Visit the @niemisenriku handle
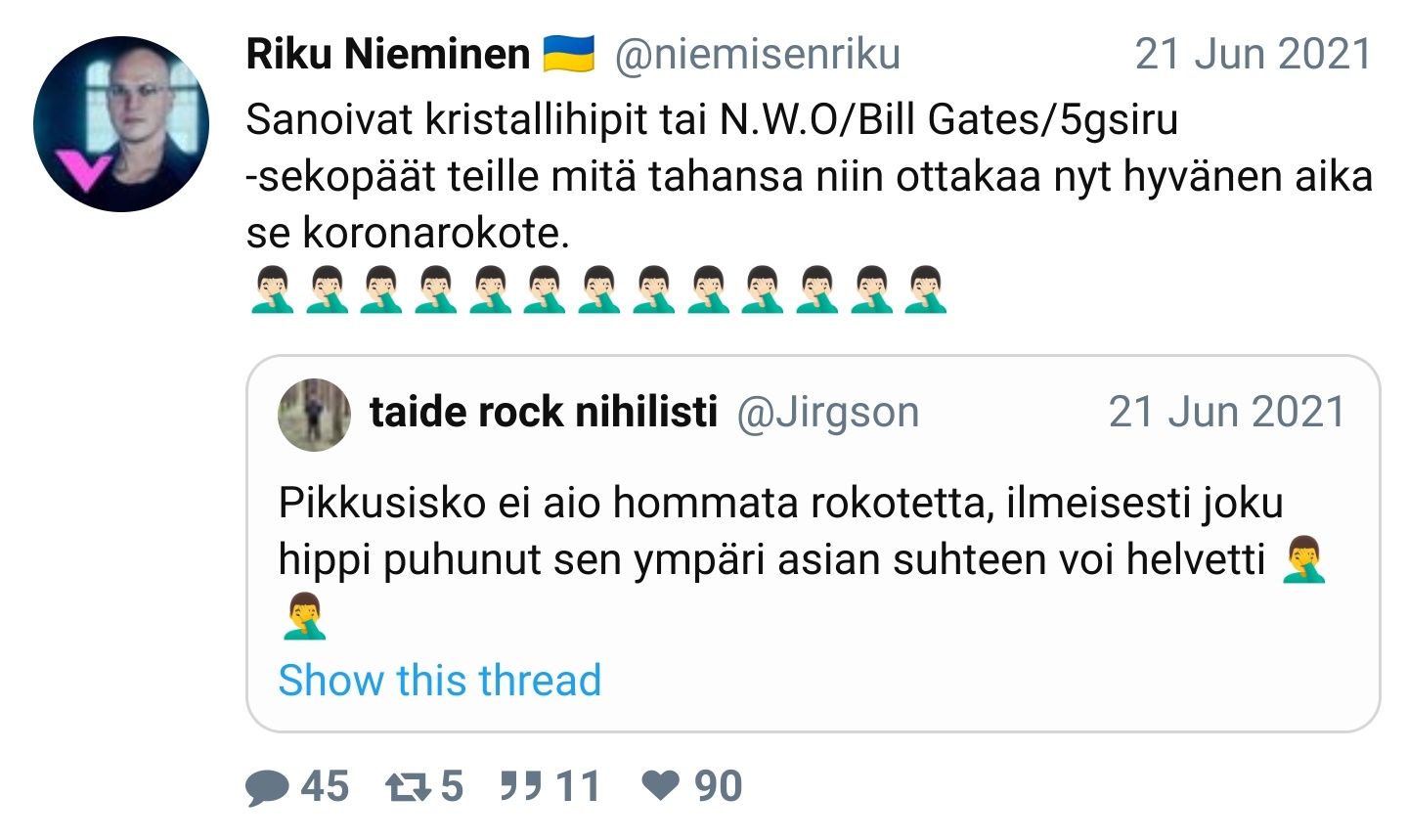Image resolution: width=1408 pixels, height=840 pixels. click(x=757, y=54)
